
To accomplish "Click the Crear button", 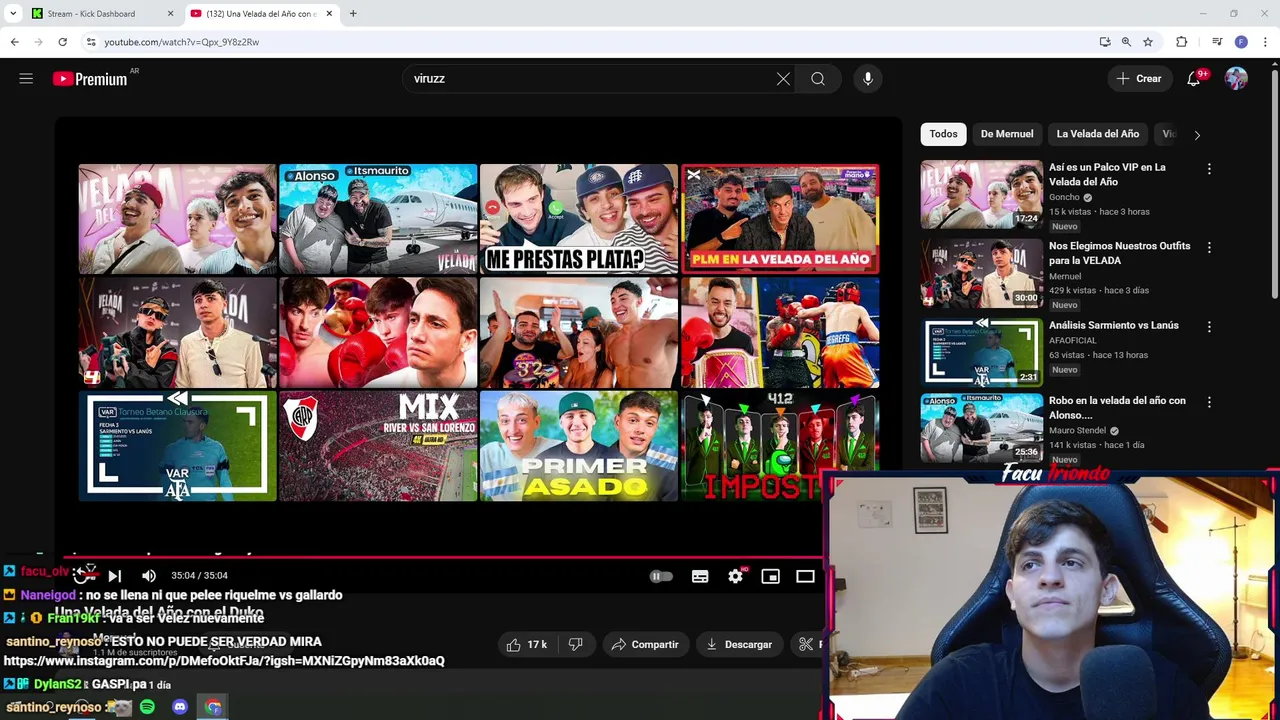I will 1139,79.
